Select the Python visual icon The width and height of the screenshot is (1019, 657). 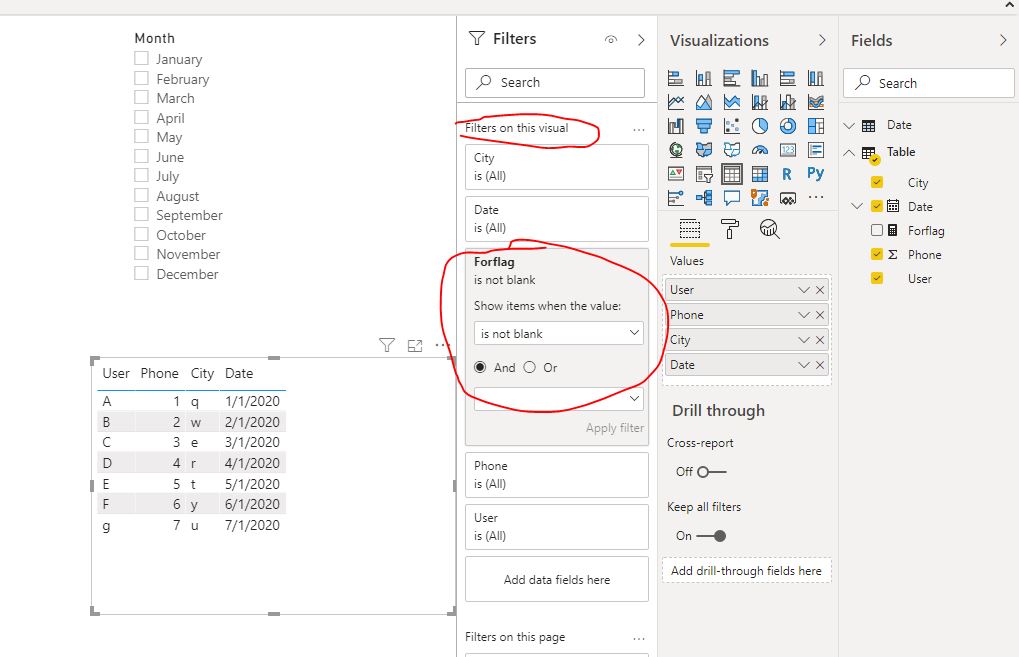click(816, 174)
